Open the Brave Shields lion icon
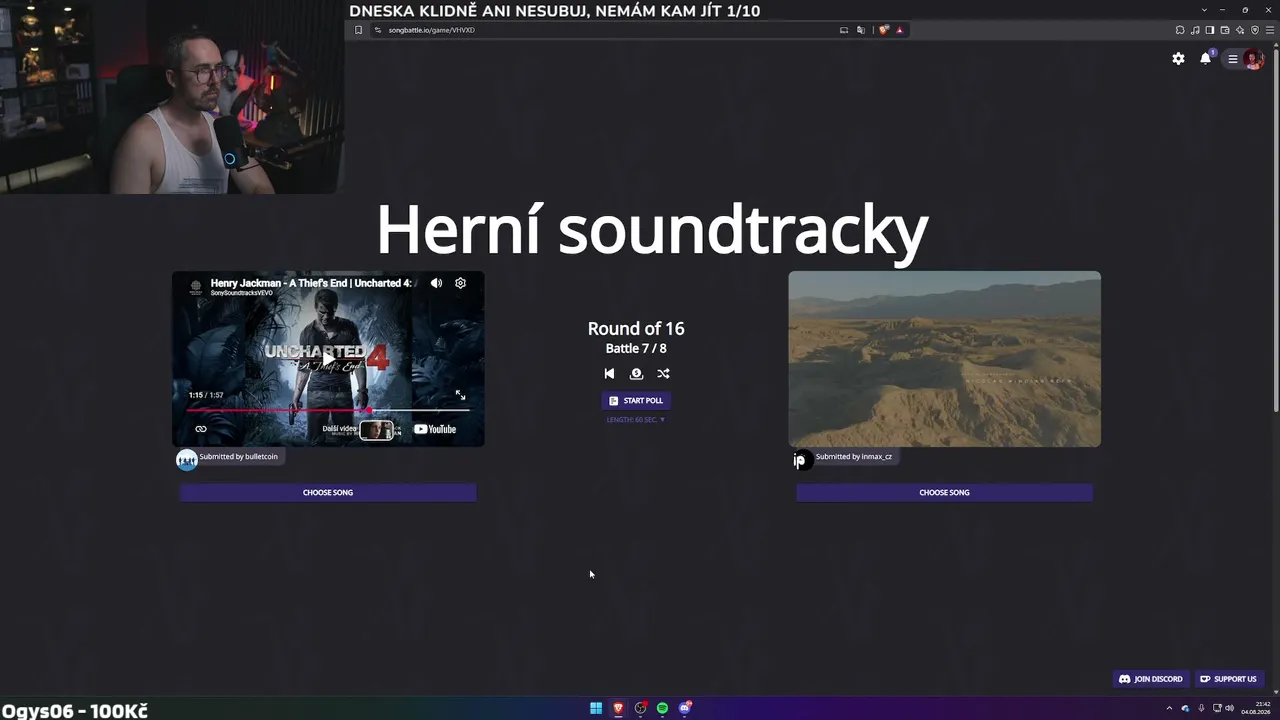1280x720 pixels. pyautogui.click(x=884, y=30)
